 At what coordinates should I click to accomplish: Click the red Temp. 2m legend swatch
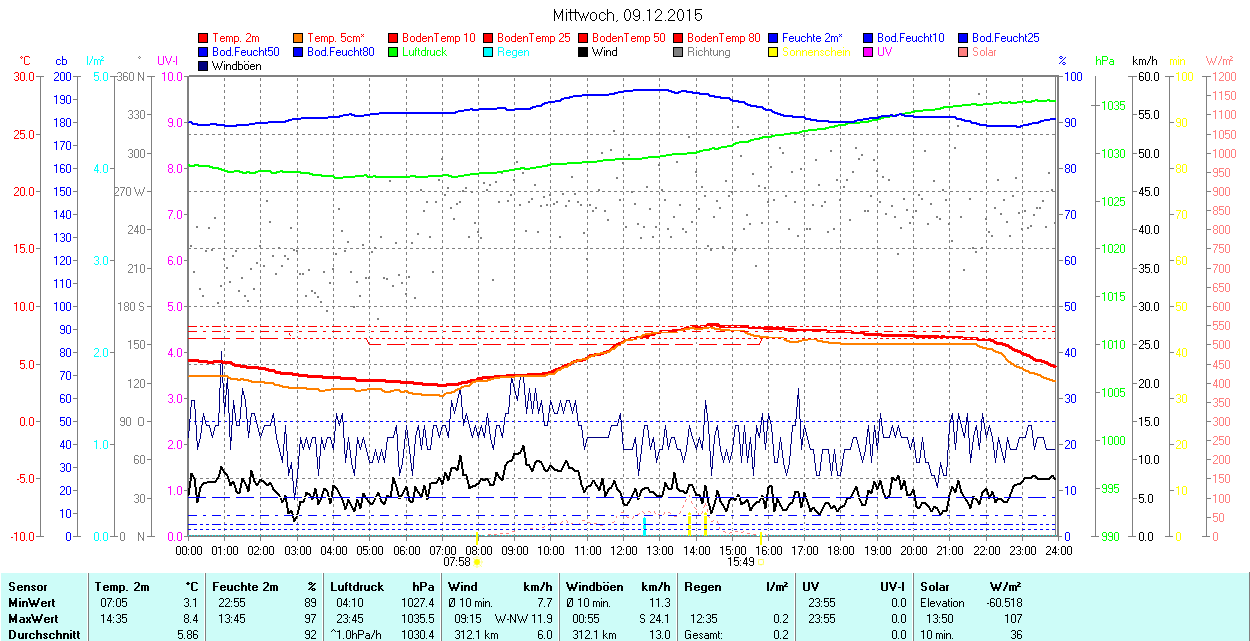point(204,38)
